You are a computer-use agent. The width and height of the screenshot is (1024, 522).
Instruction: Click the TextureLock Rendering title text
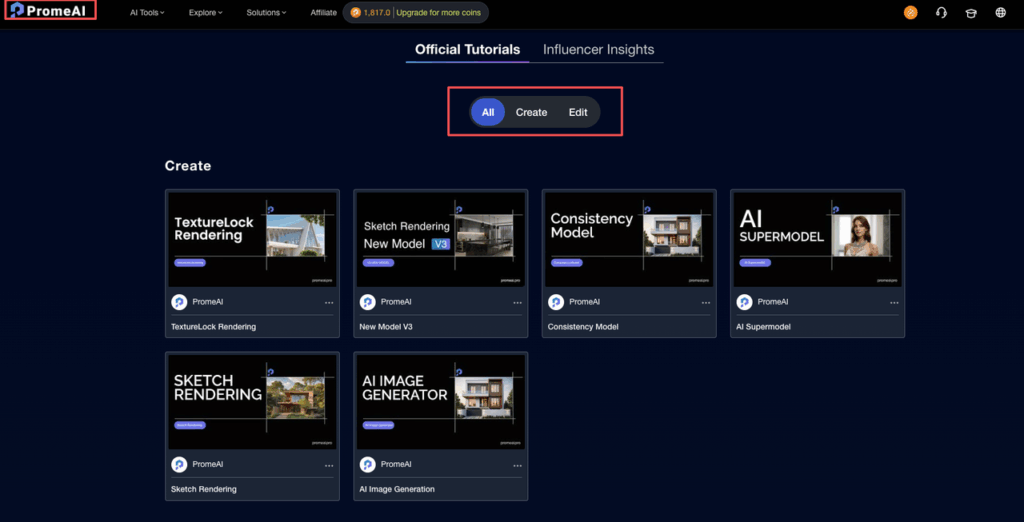(x=214, y=326)
